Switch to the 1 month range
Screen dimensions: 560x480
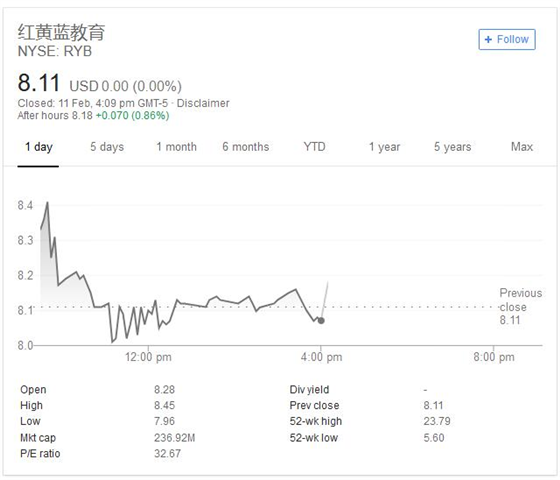pos(176,147)
